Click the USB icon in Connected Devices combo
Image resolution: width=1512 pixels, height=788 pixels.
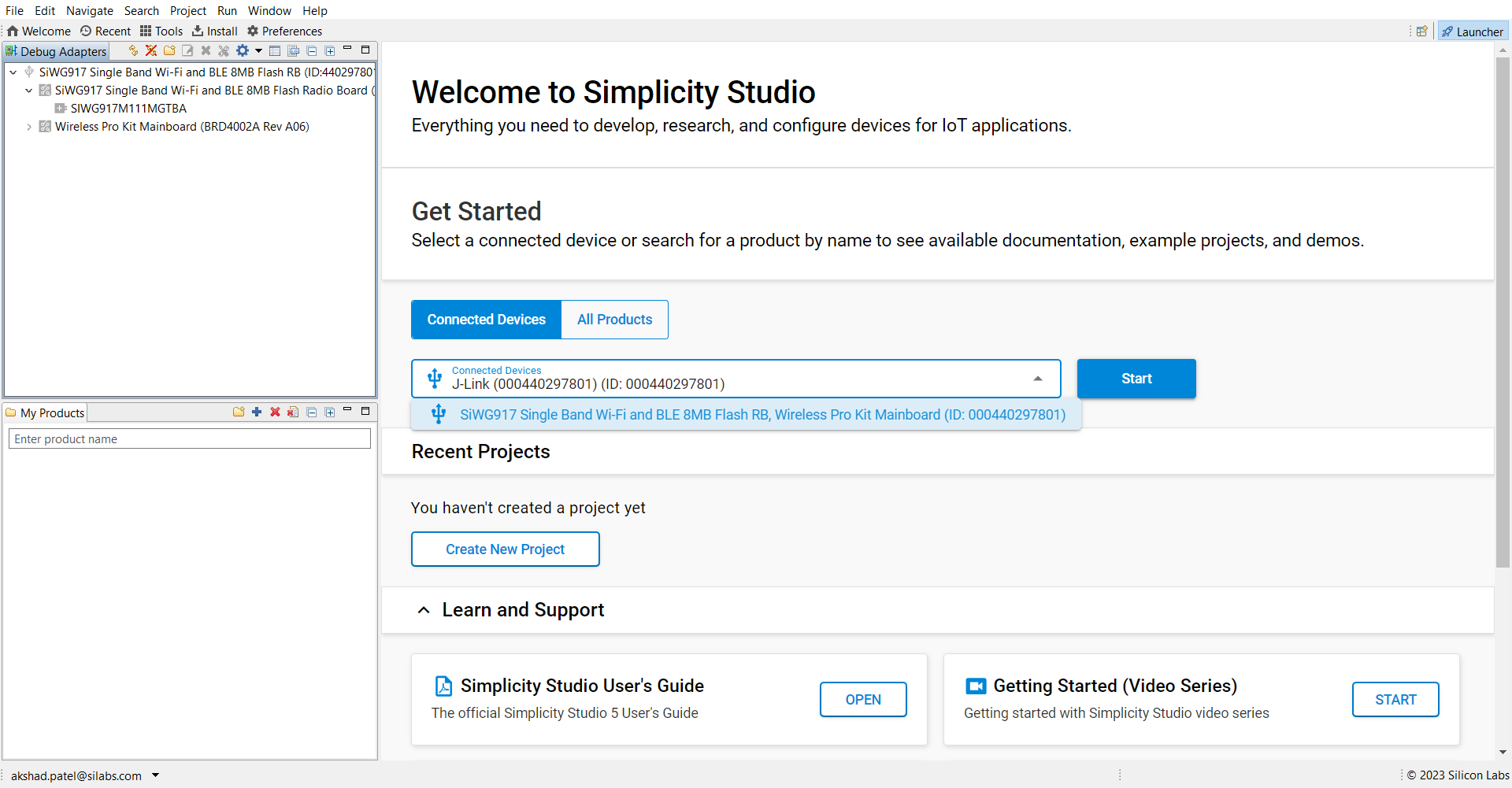point(434,379)
